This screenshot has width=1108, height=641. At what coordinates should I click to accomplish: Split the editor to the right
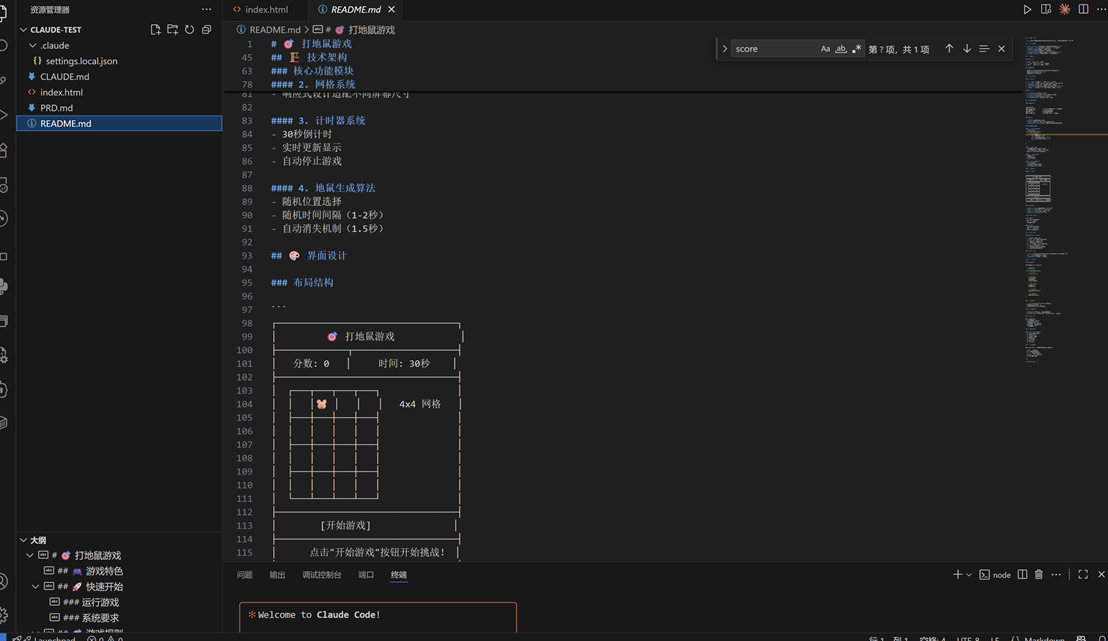(1083, 9)
